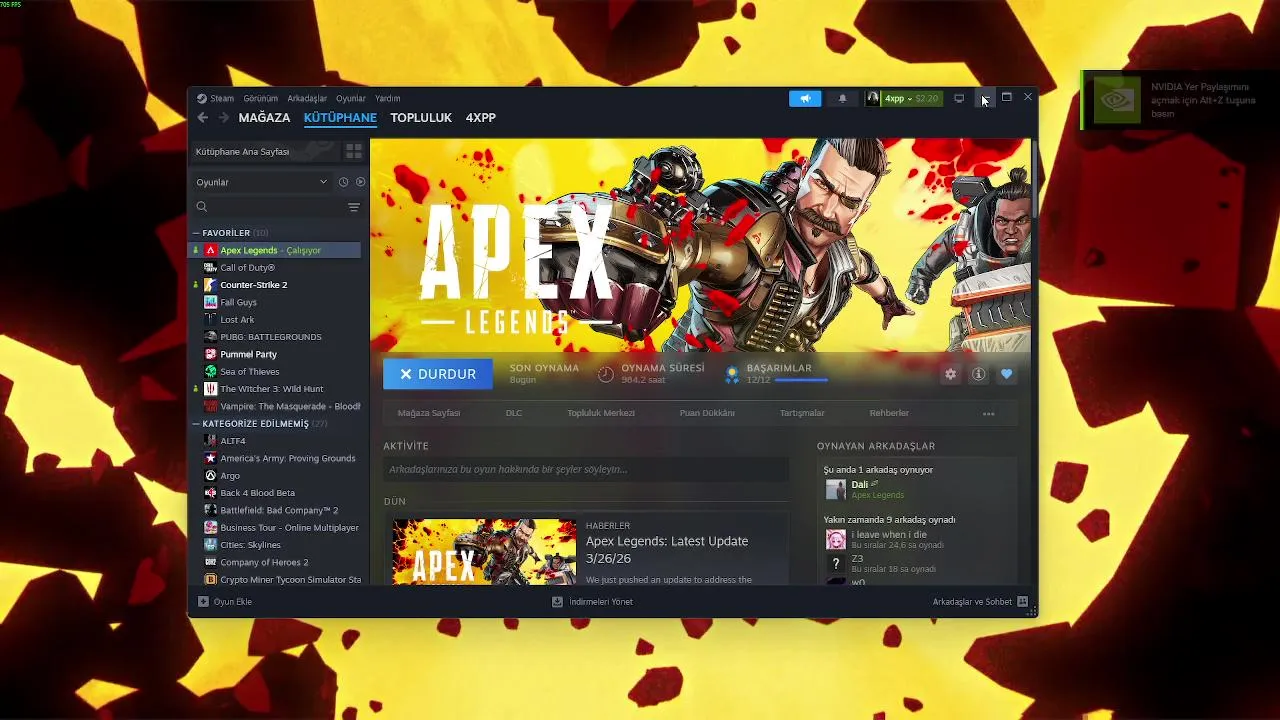Open BAŞARIMLAR achievements
Viewport: 1280px width, 720px height.
click(x=777, y=373)
